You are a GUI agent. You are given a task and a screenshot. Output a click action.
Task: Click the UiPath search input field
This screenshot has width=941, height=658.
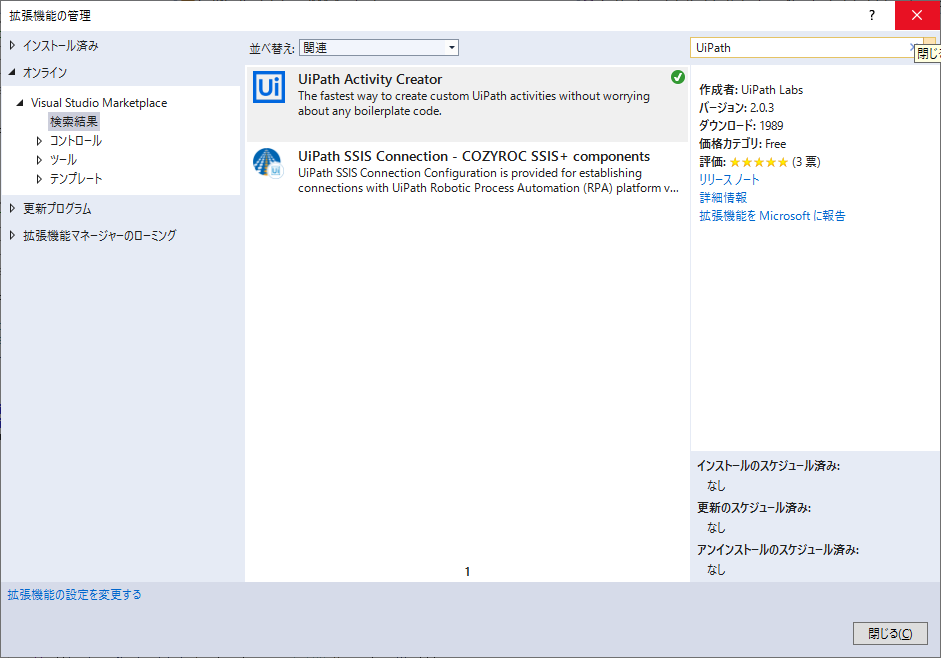(x=800, y=47)
